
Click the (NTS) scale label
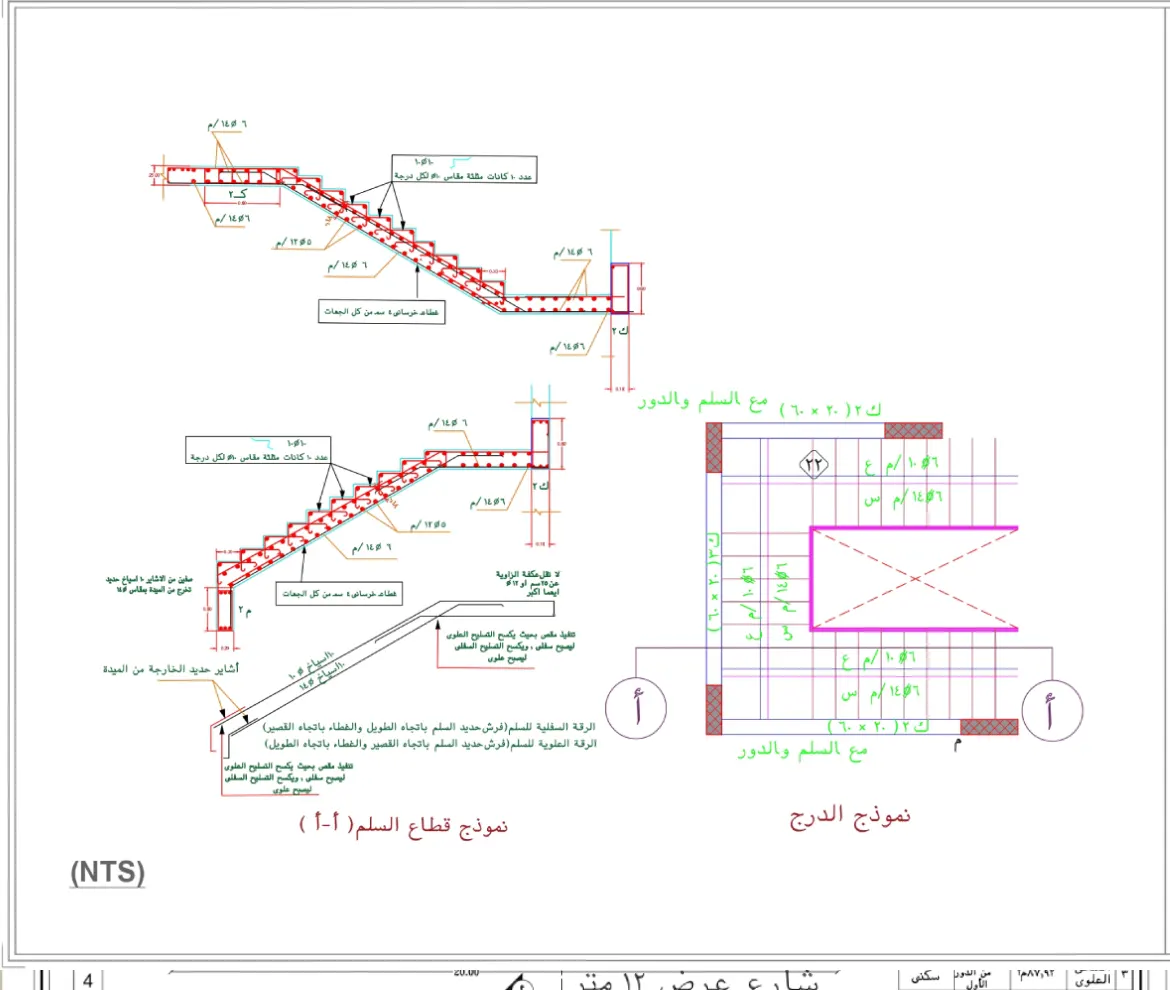(108, 872)
